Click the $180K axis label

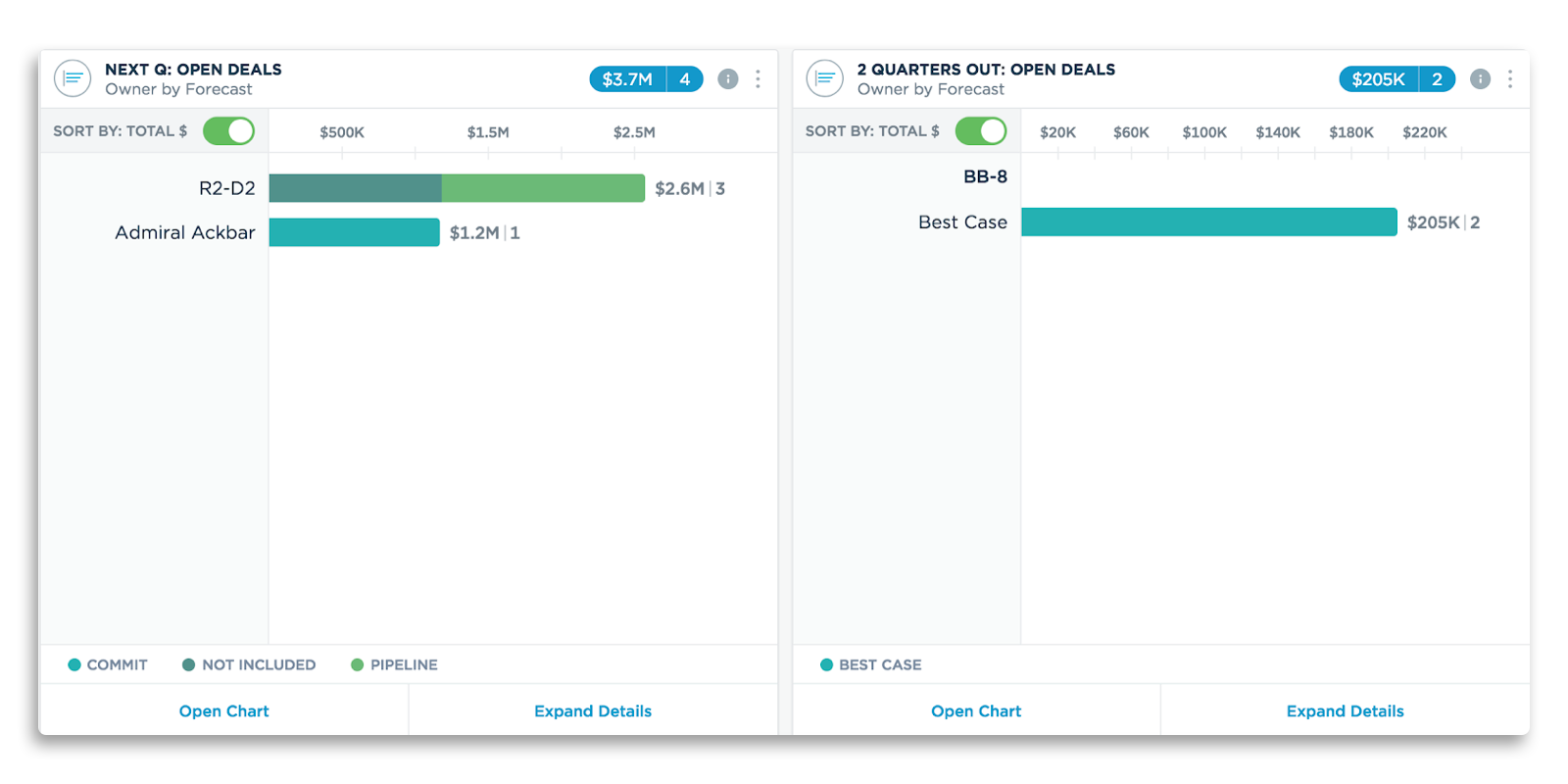click(1351, 132)
